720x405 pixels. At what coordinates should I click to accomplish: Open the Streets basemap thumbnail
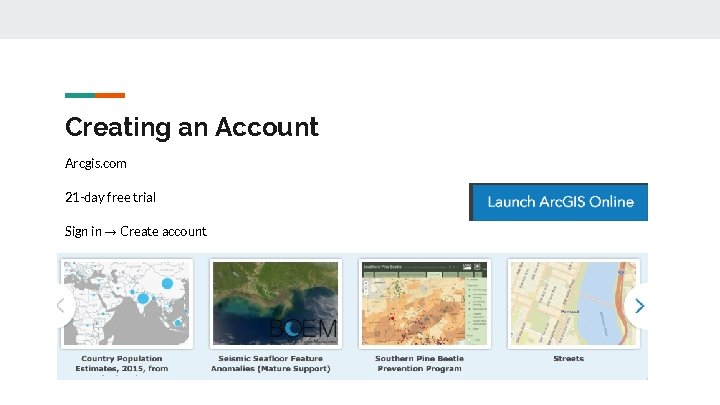click(x=574, y=304)
